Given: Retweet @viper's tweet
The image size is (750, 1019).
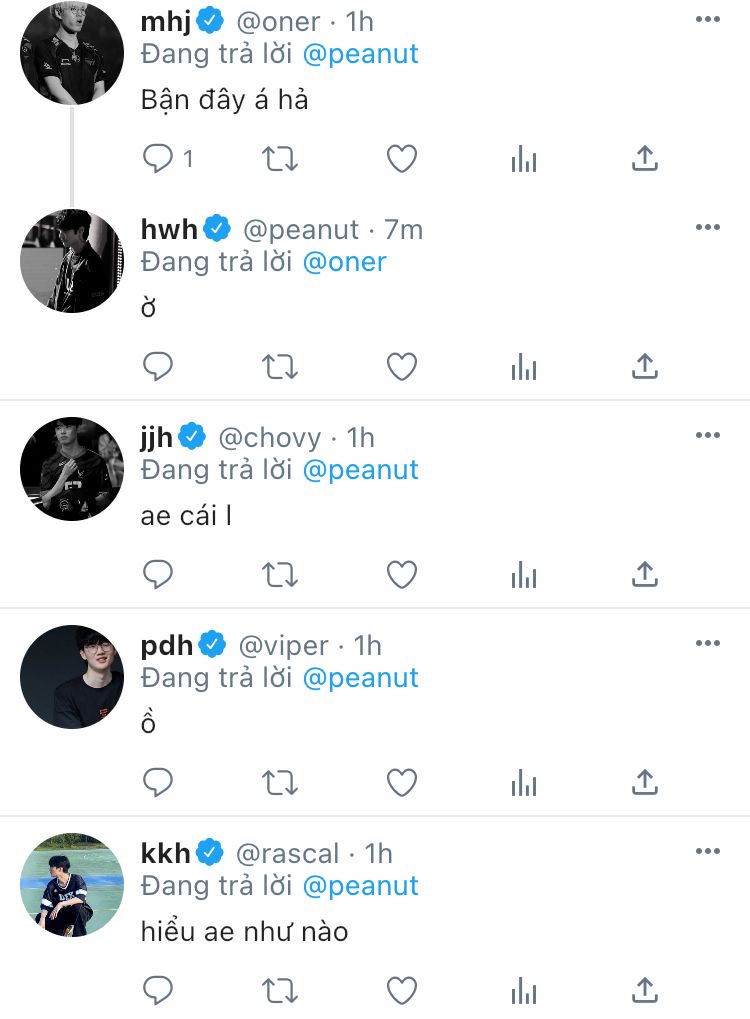Looking at the screenshot, I should (x=280, y=783).
